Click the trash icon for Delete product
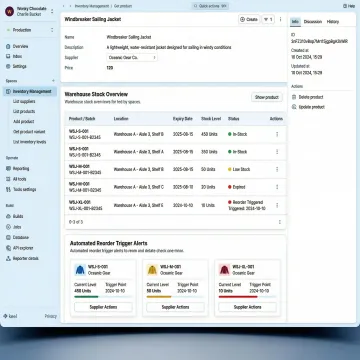The height and width of the screenshot is (360, 360). click(x=294, y=97)
